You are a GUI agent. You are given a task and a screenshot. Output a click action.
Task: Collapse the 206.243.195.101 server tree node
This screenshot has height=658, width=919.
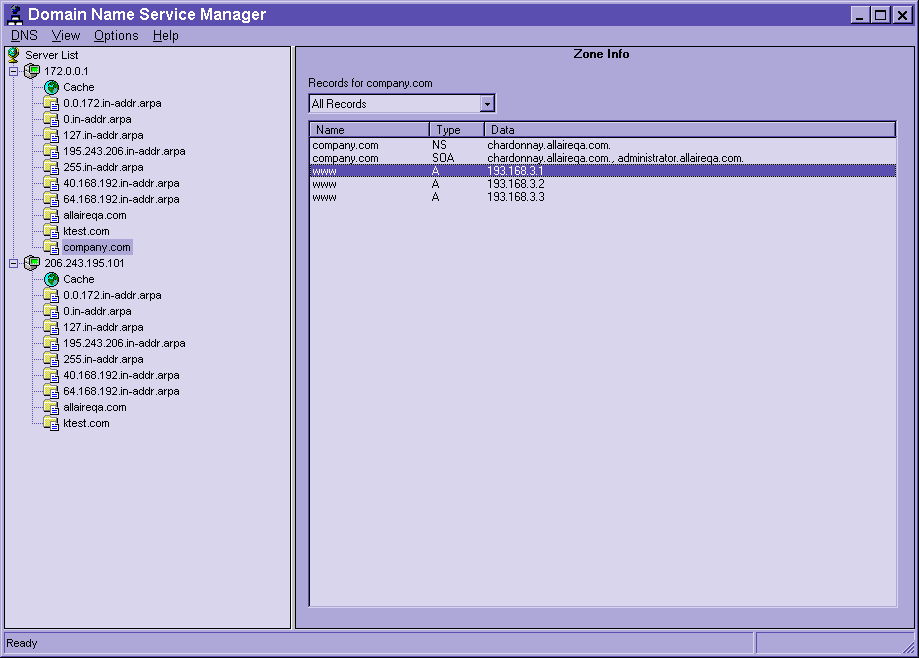13,263
